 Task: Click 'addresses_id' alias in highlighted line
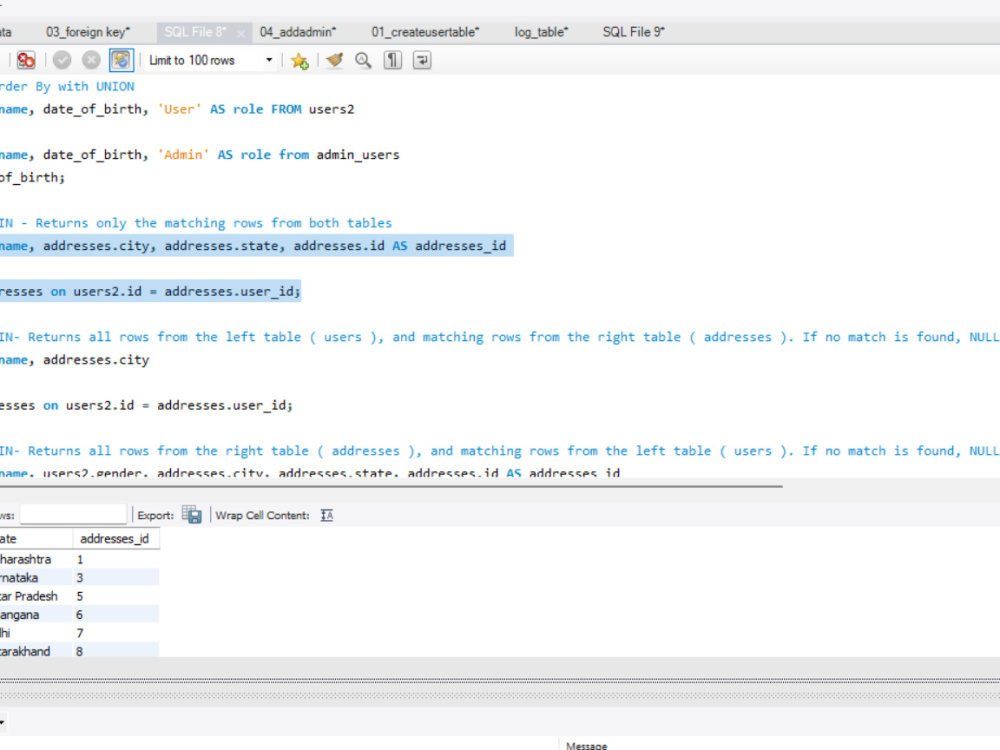coord(460,246)
